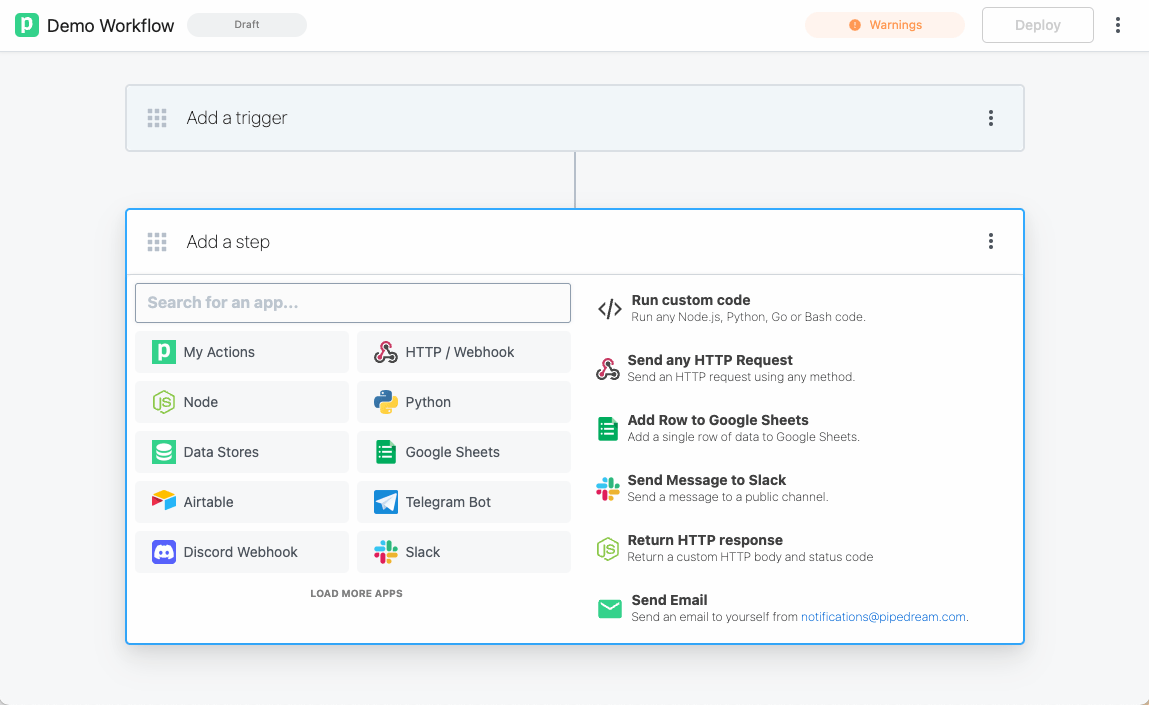Open the trigger card options menu
The image size is (1149, 705).
point(990,117)
